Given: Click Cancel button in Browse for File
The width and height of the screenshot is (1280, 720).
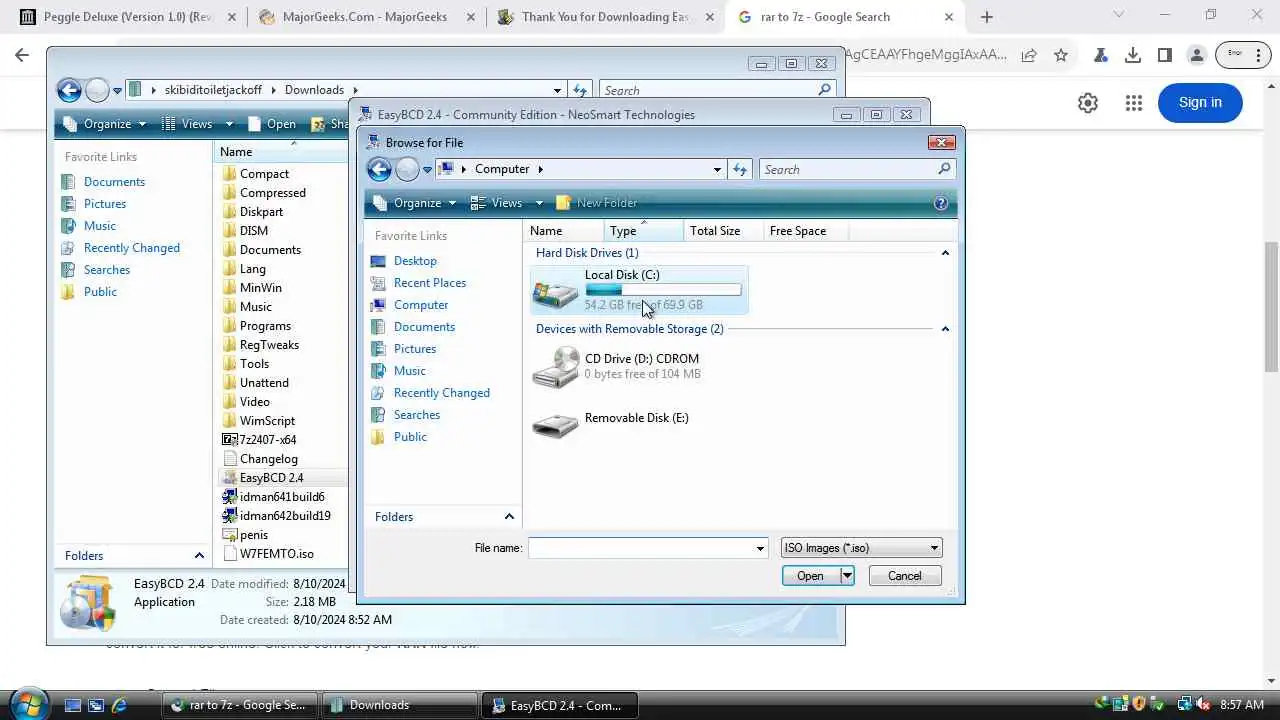Looking at the screenshot, I should pyautogui.click(x=904, y=576).
